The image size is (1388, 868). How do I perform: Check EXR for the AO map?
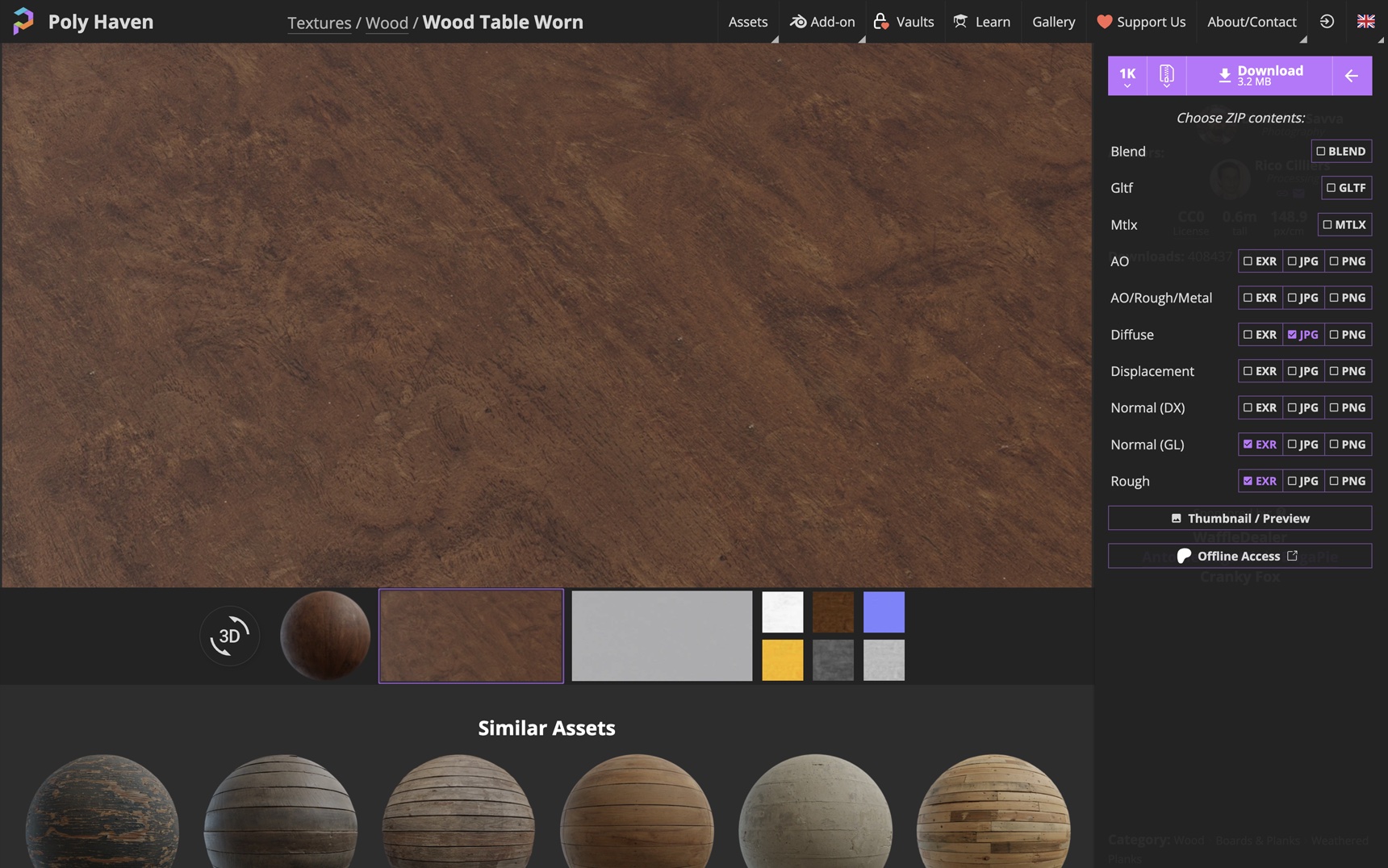(1260, 261)
